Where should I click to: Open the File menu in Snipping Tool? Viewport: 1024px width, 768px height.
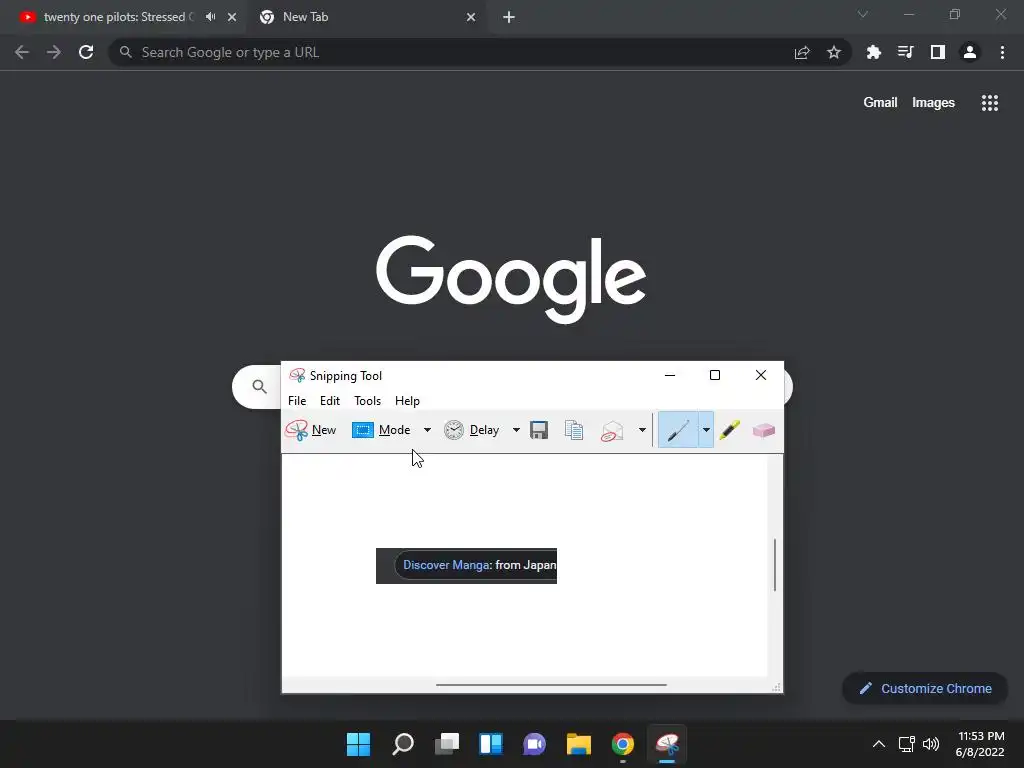pyautogui.click(x=297, y=401)
